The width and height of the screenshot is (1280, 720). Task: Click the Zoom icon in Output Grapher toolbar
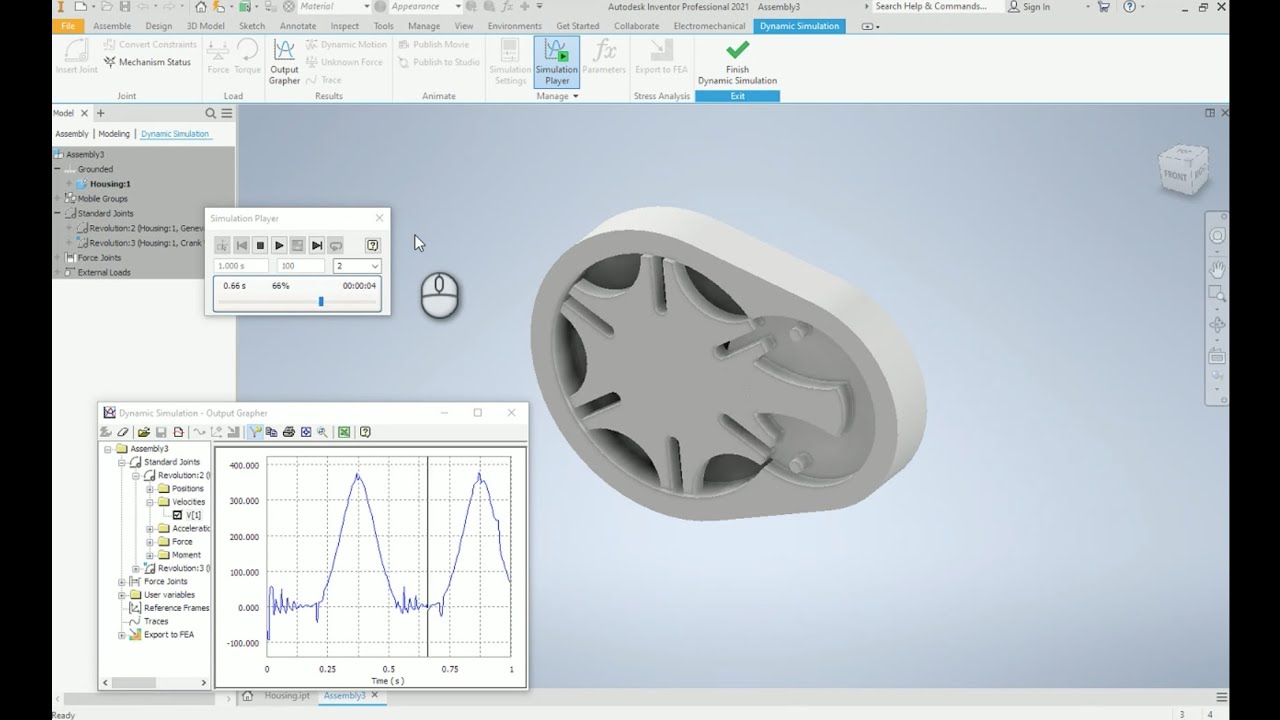[322, 432]
